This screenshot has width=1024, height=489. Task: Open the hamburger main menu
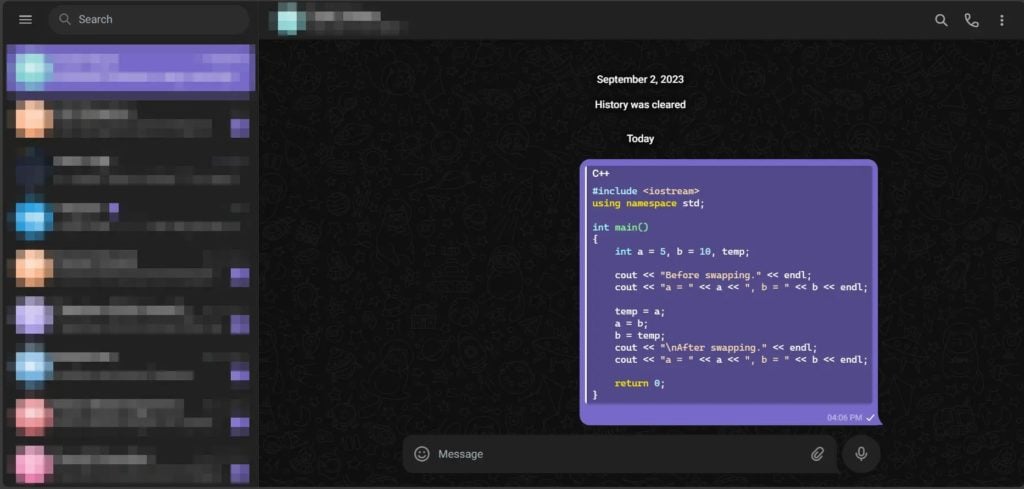(25, 20)
